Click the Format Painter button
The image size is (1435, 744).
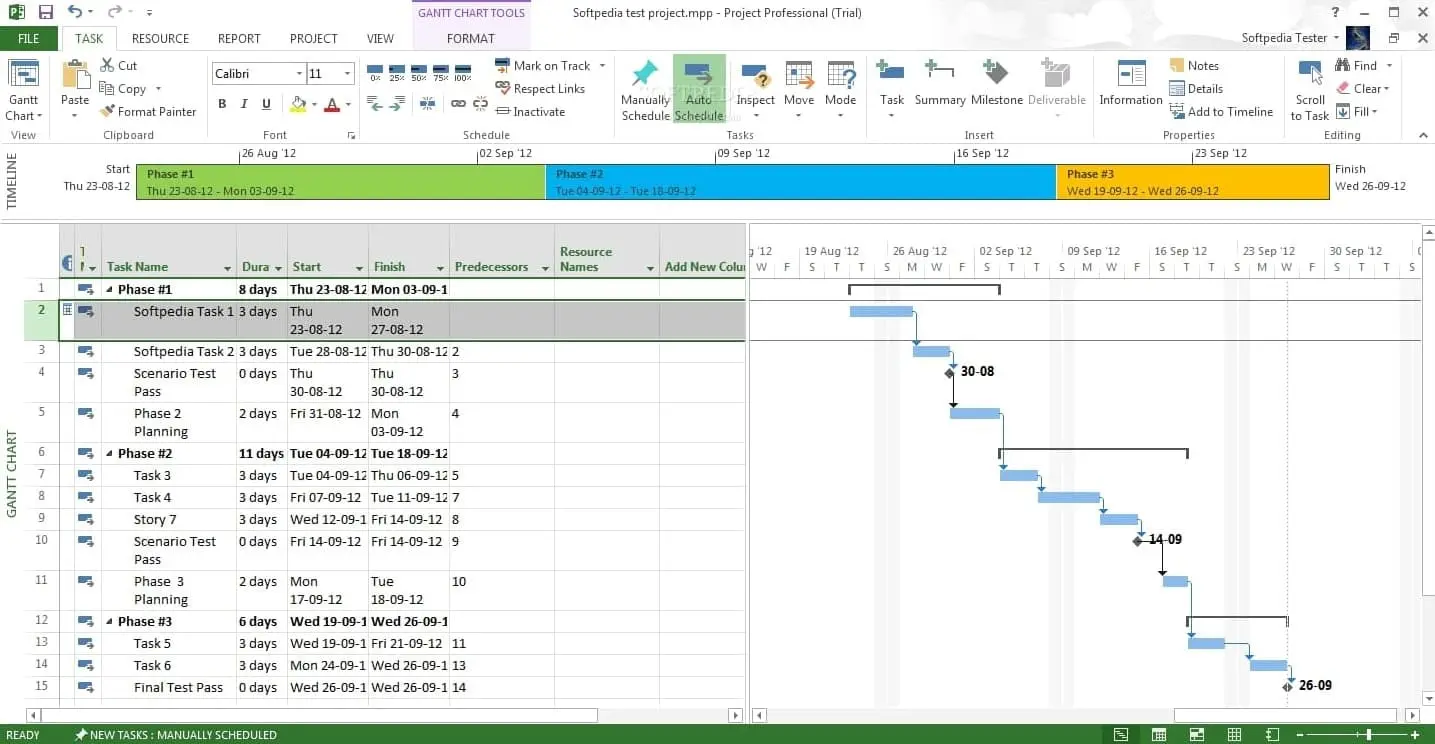tap(148, 112)
